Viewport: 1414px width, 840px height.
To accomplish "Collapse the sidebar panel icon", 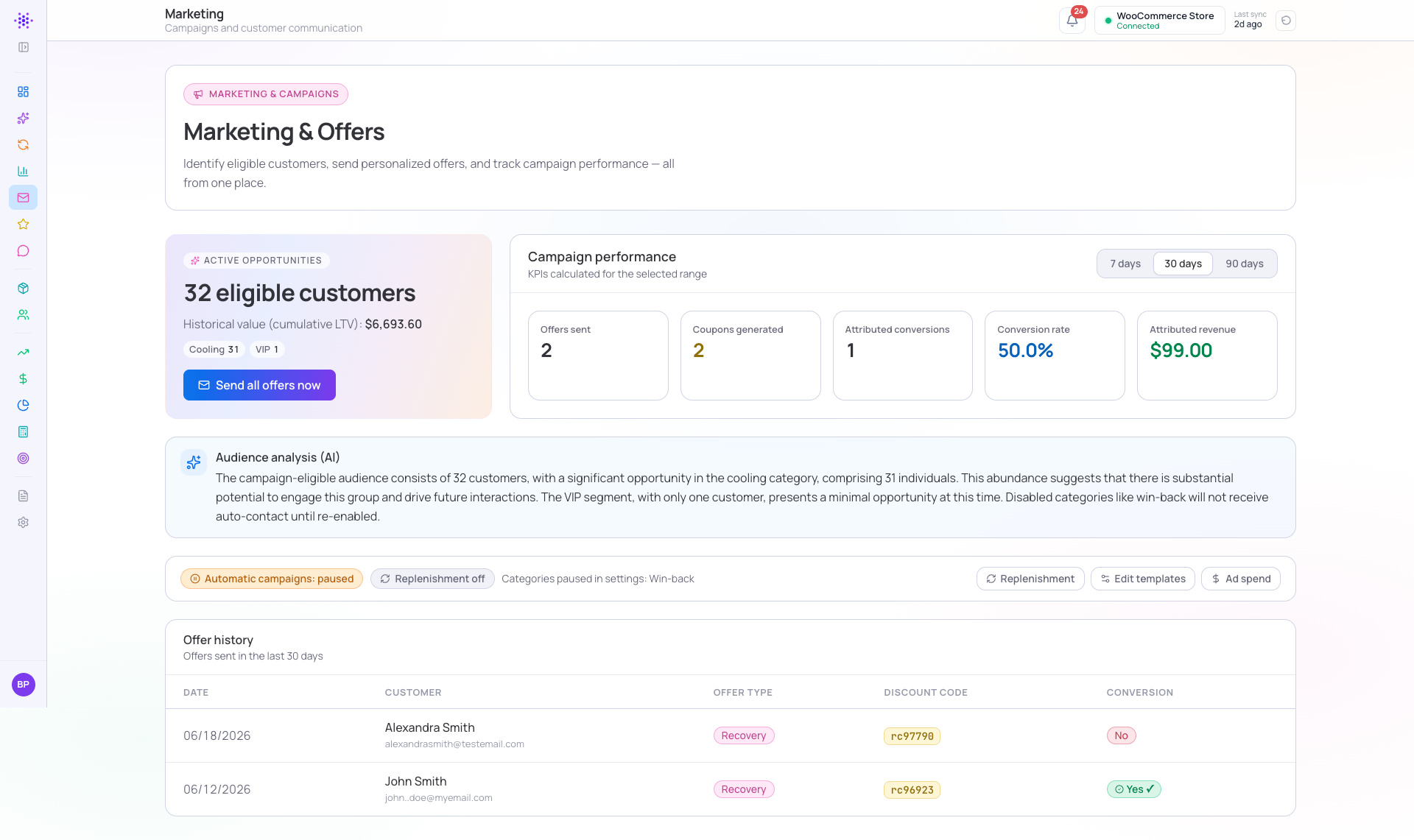I will tap(24, 47).
